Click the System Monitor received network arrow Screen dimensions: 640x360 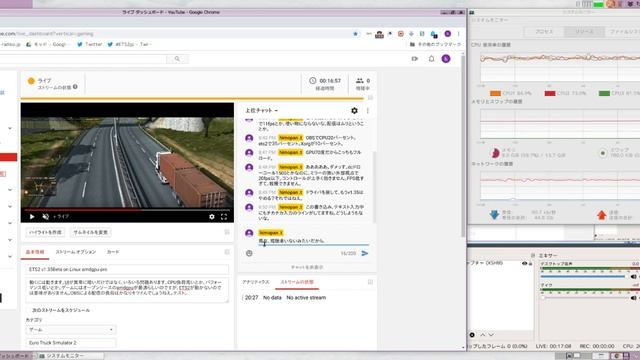pos(494,215)
